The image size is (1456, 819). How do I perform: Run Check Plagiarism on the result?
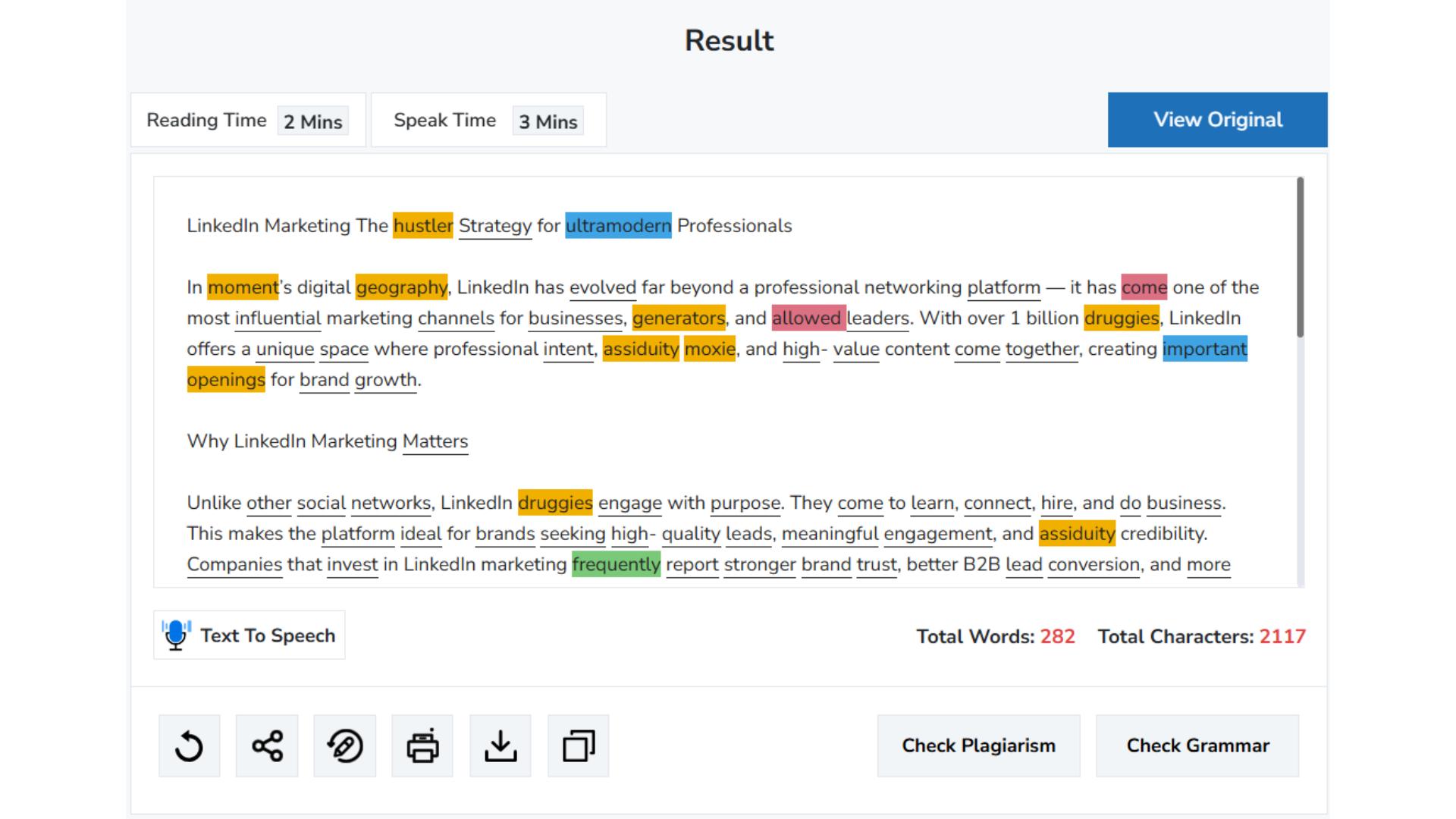977,745
